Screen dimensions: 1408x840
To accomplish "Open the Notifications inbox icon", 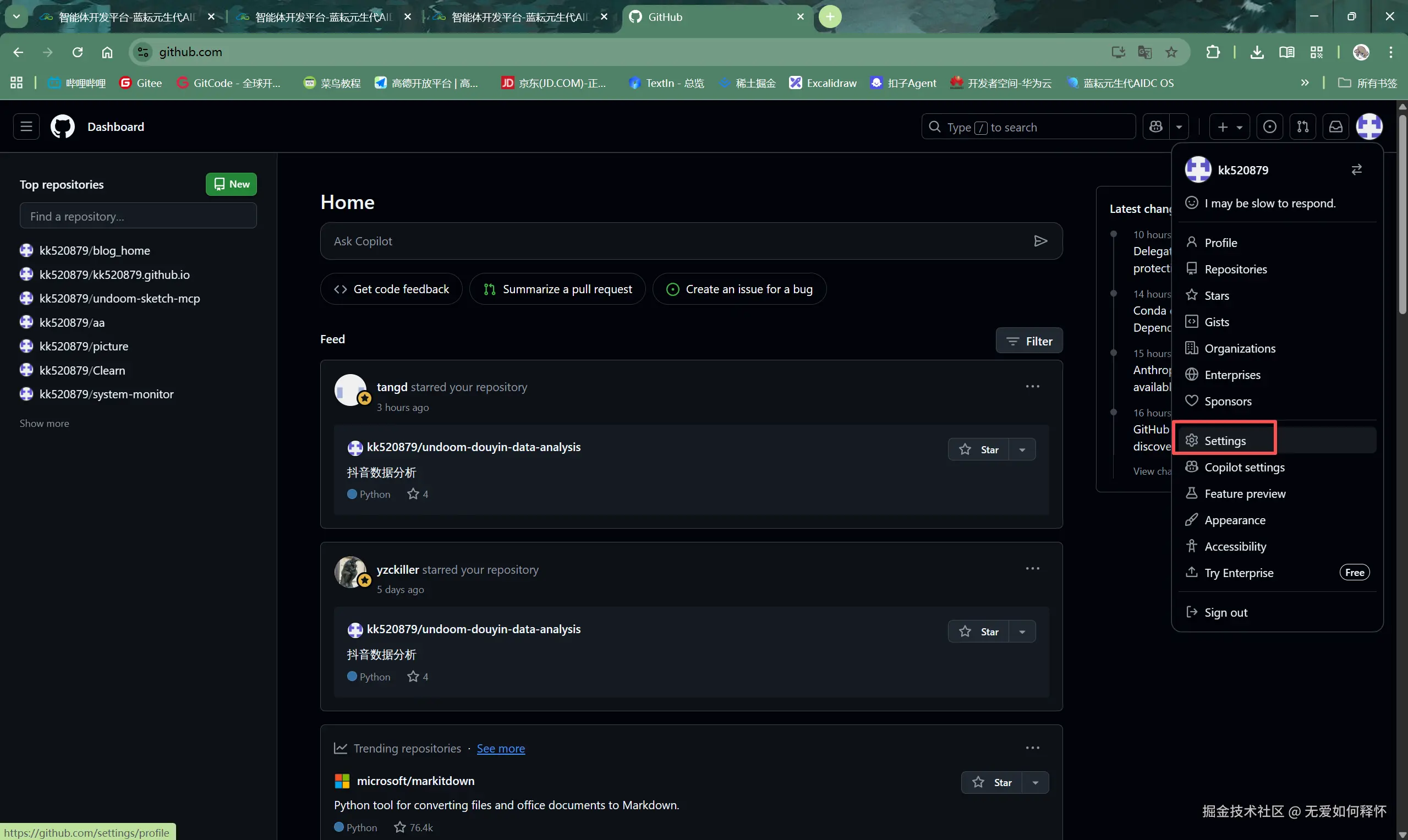I will point(1335,127).
